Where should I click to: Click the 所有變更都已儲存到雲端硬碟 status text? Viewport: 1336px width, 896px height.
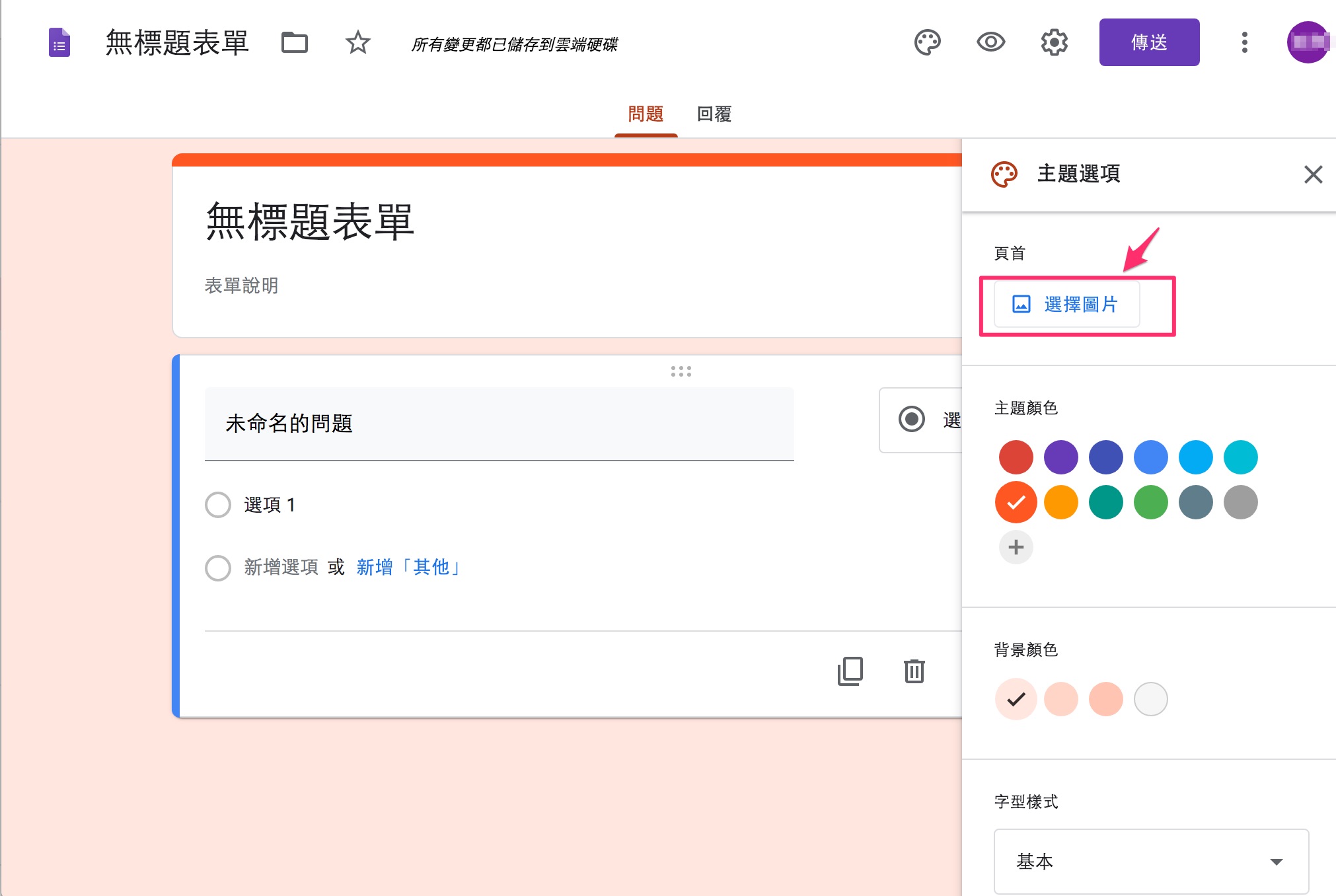pos(514,44)
